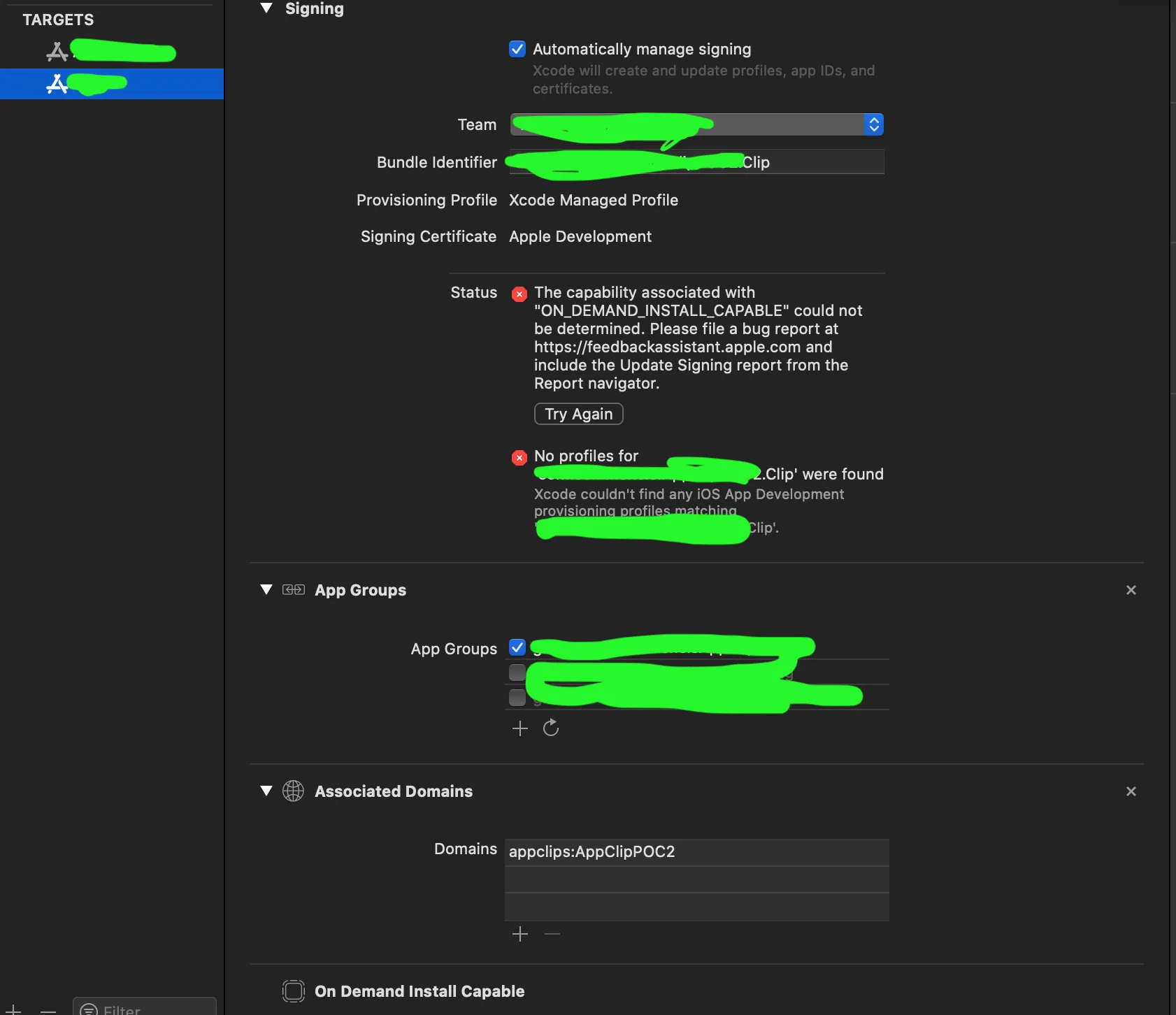1176x1015 pixels.
Task: Collapse the Signing section
Action: (x=266, y=8)
